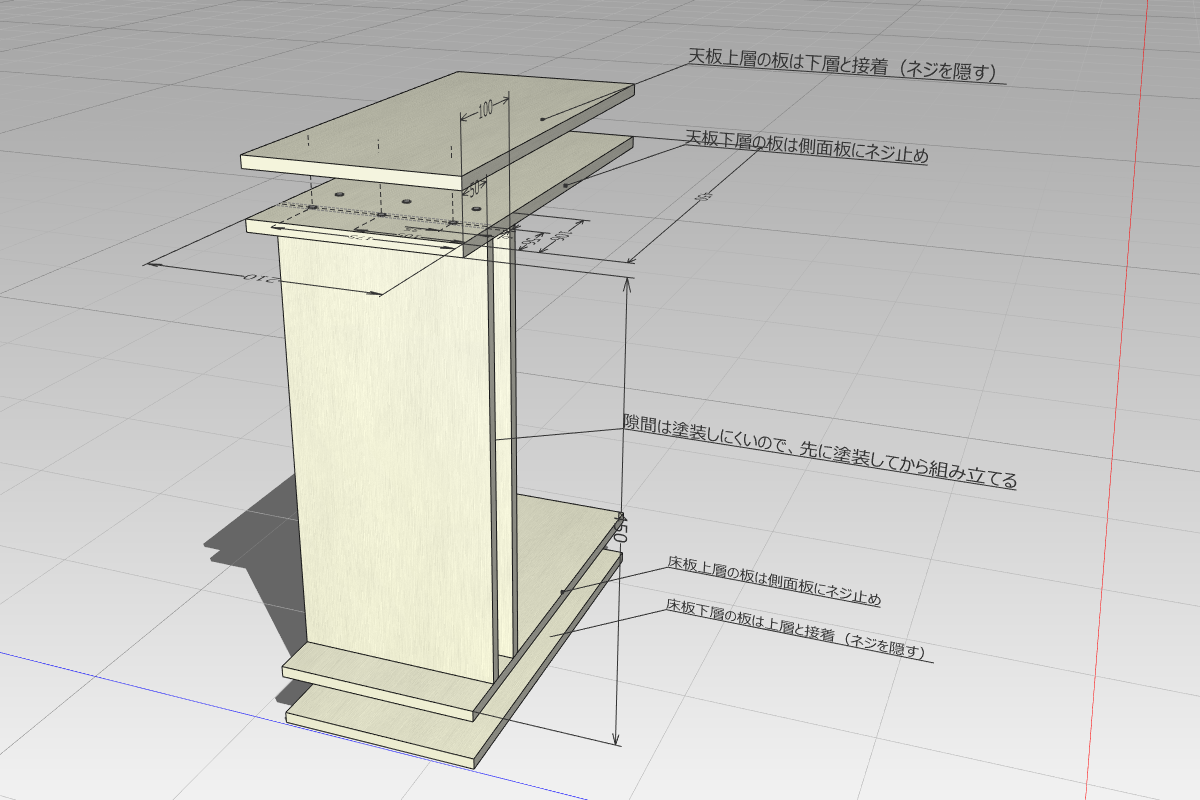Select the annotation 天板下層の板は側面板にネジ止め
Image resolution: width=1200 pixels, height=800 pixels.
click(807, 147)
